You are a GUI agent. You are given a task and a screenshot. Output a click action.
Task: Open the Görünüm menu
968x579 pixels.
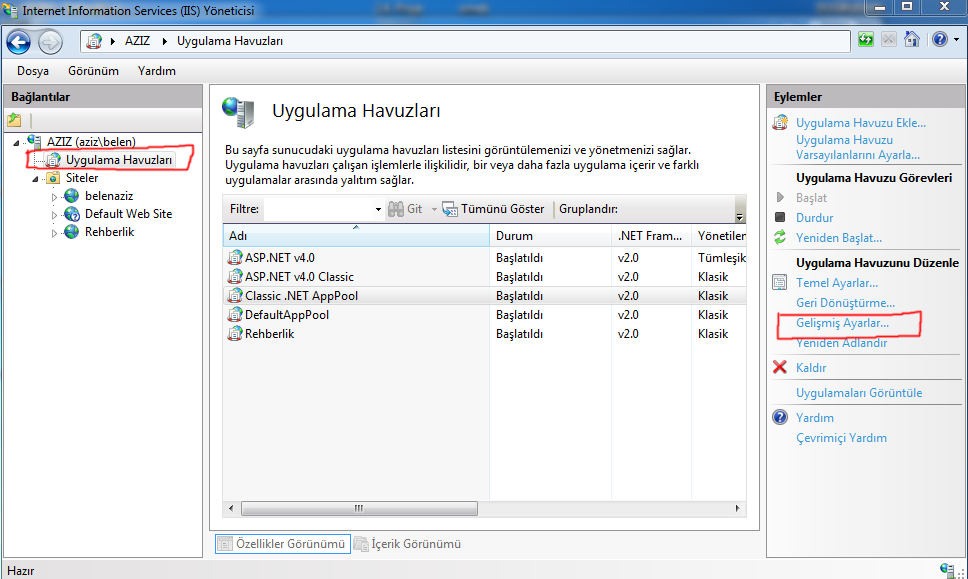[x=93, y=71]
